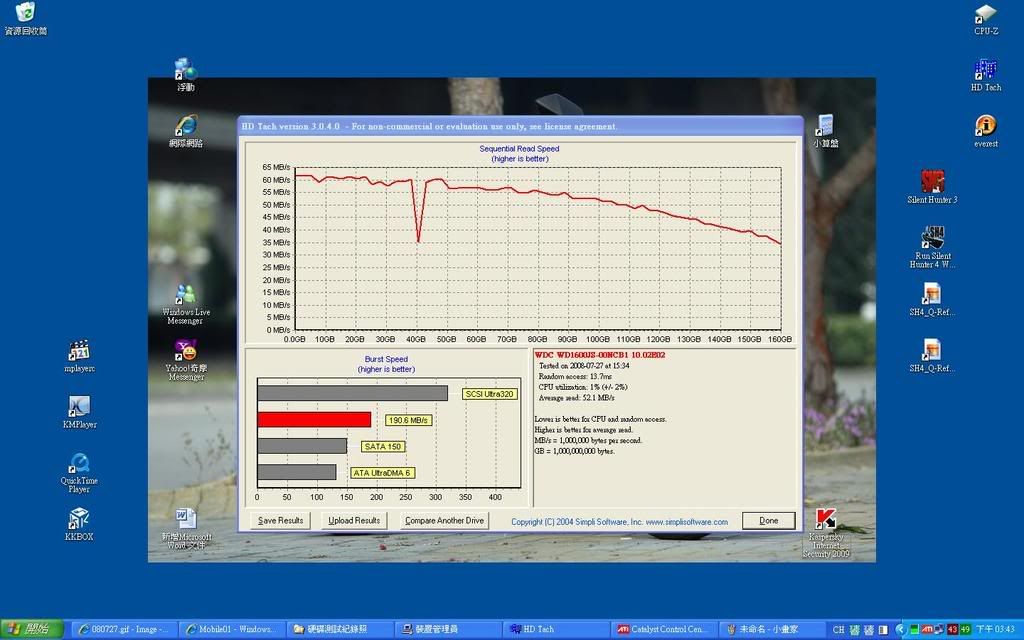
Task: Click Save Results in HD Tach
Action: [x=280, y=520]
